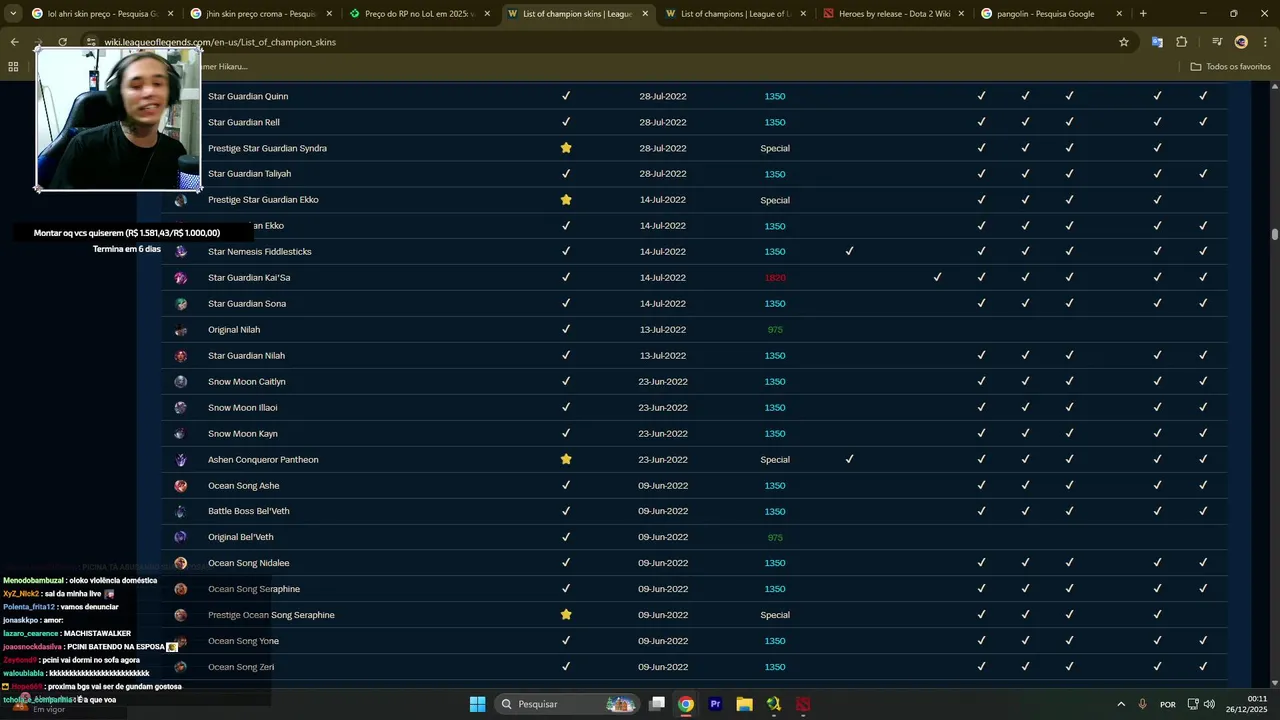Bookmark this page with the star icon

[x=1124, y=42]
